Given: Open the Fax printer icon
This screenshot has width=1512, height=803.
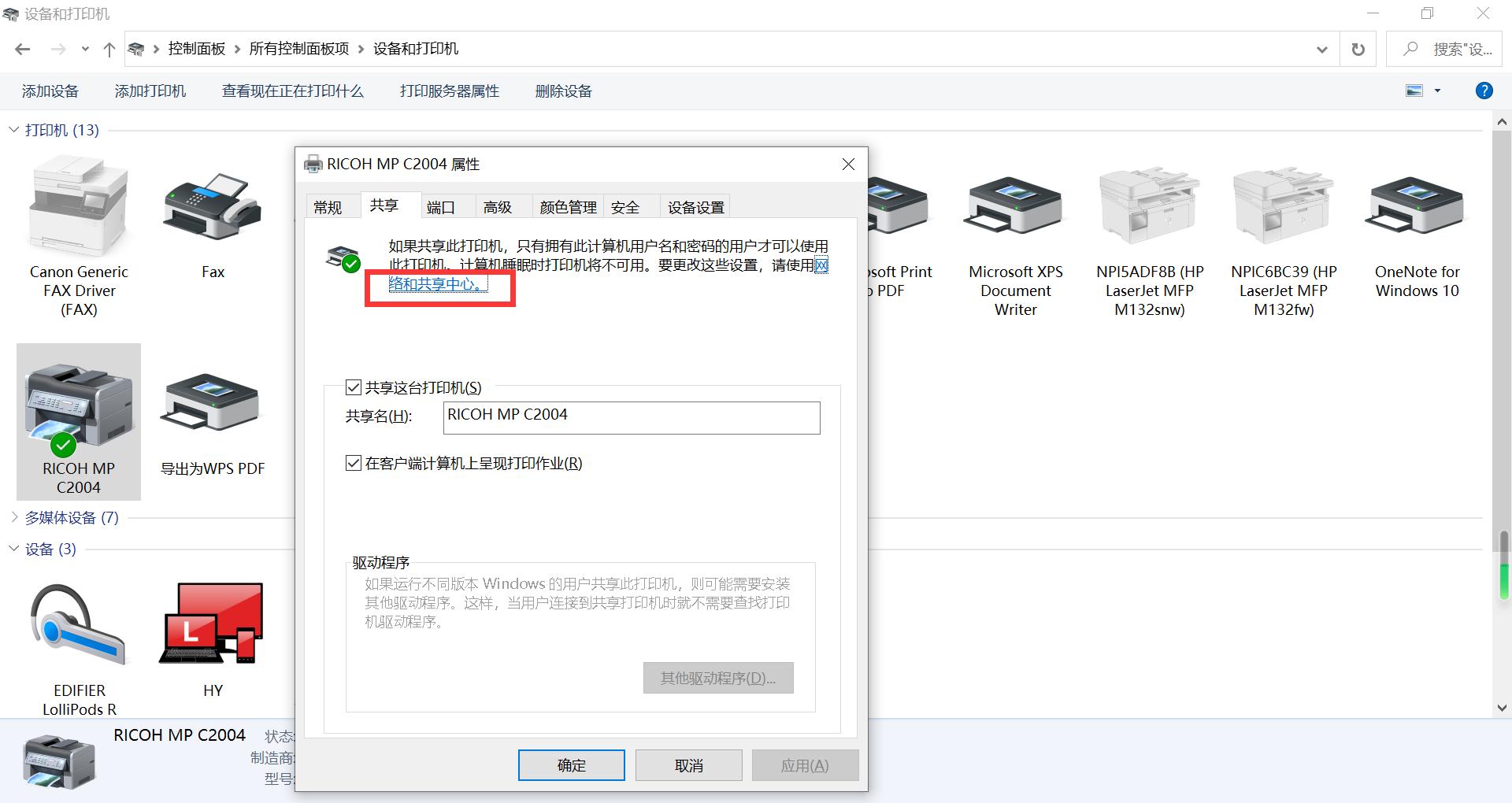Looking at the screenshot, I should [x=212, y=207].
